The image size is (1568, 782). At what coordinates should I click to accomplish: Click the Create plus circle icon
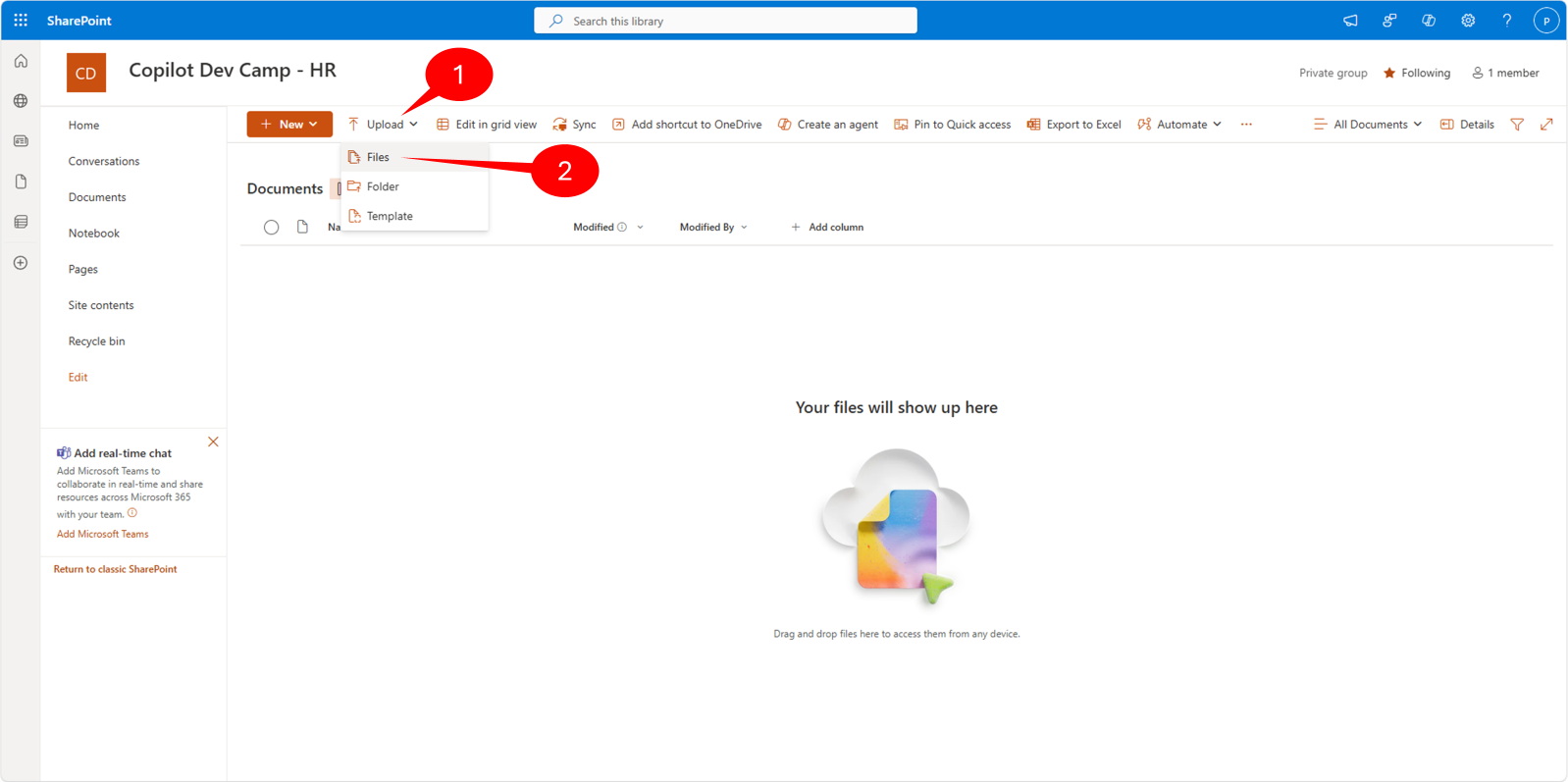click(21, 263)
